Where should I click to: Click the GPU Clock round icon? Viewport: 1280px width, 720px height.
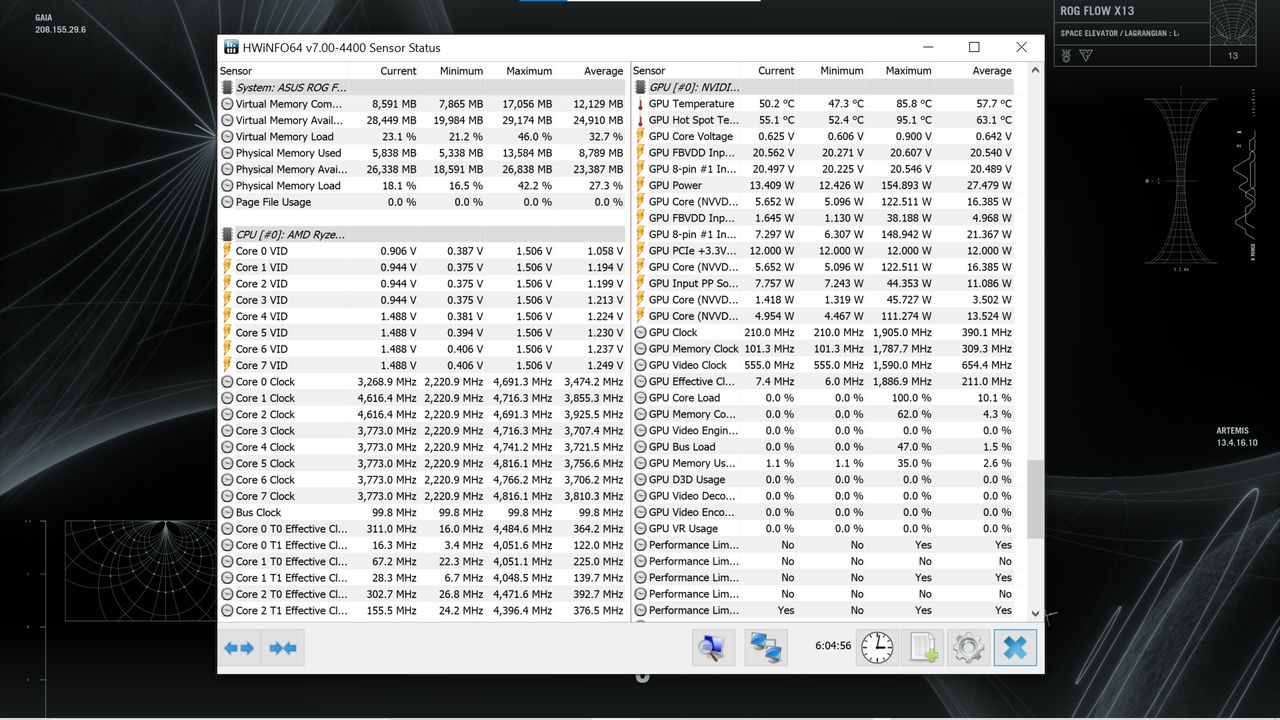(641, 332)
